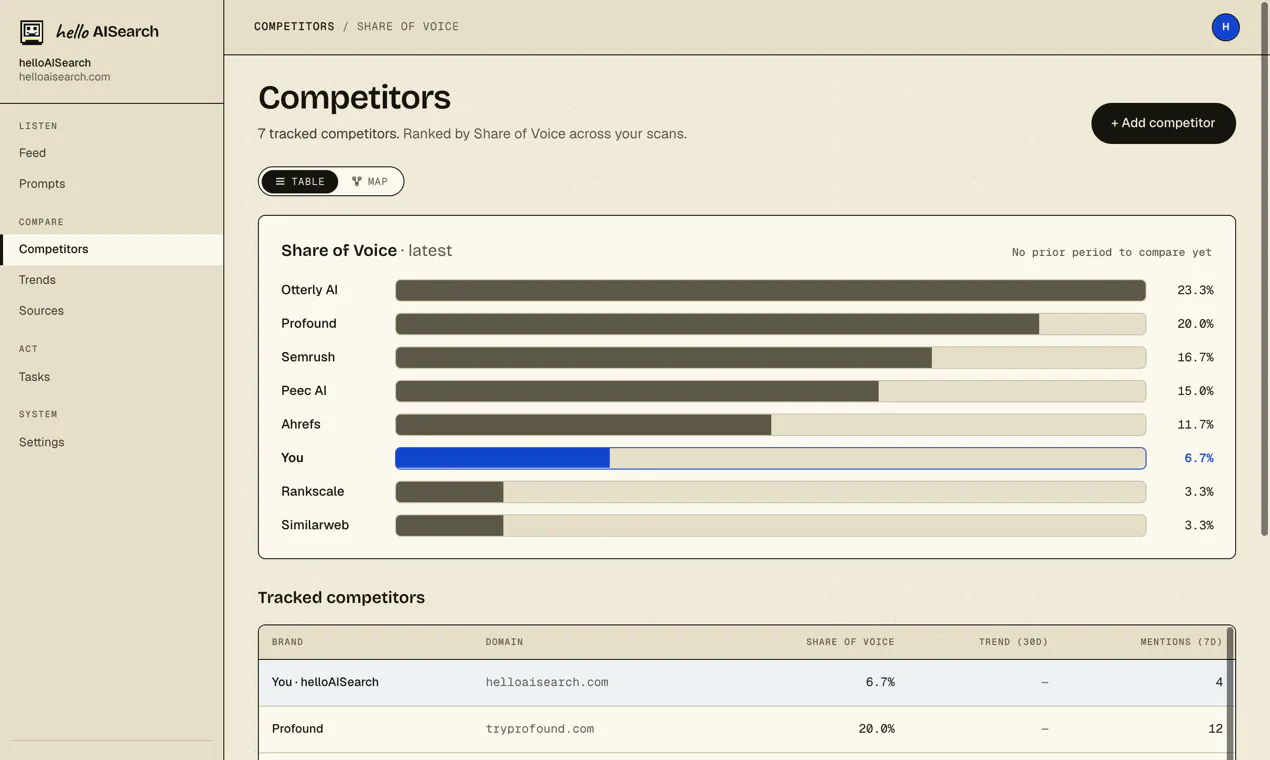Click the helloaisearch.com workspace name in sidebar
The image size is (1270, 760).
pos(64,77)
